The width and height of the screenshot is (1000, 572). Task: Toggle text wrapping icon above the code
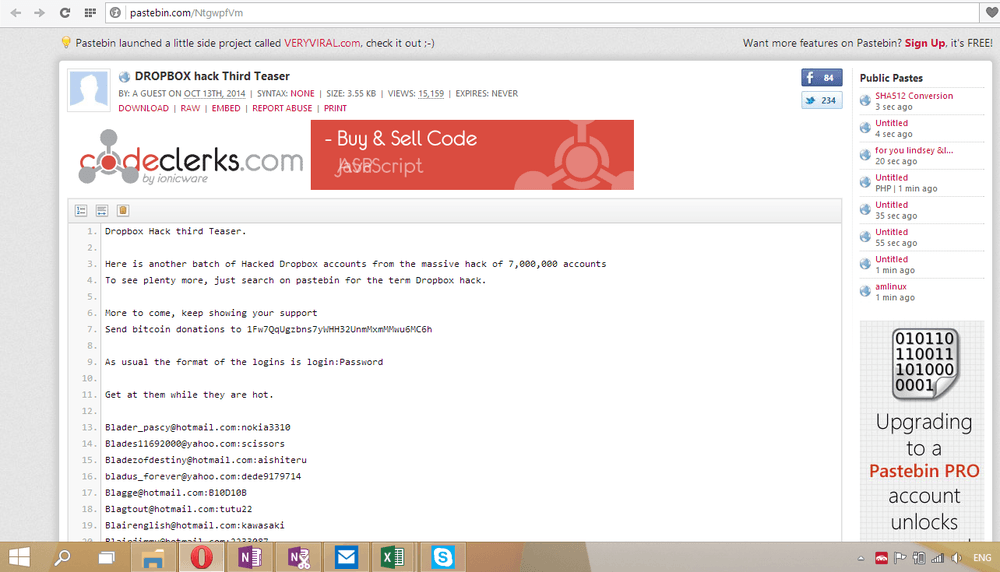(x=101, y=210)
